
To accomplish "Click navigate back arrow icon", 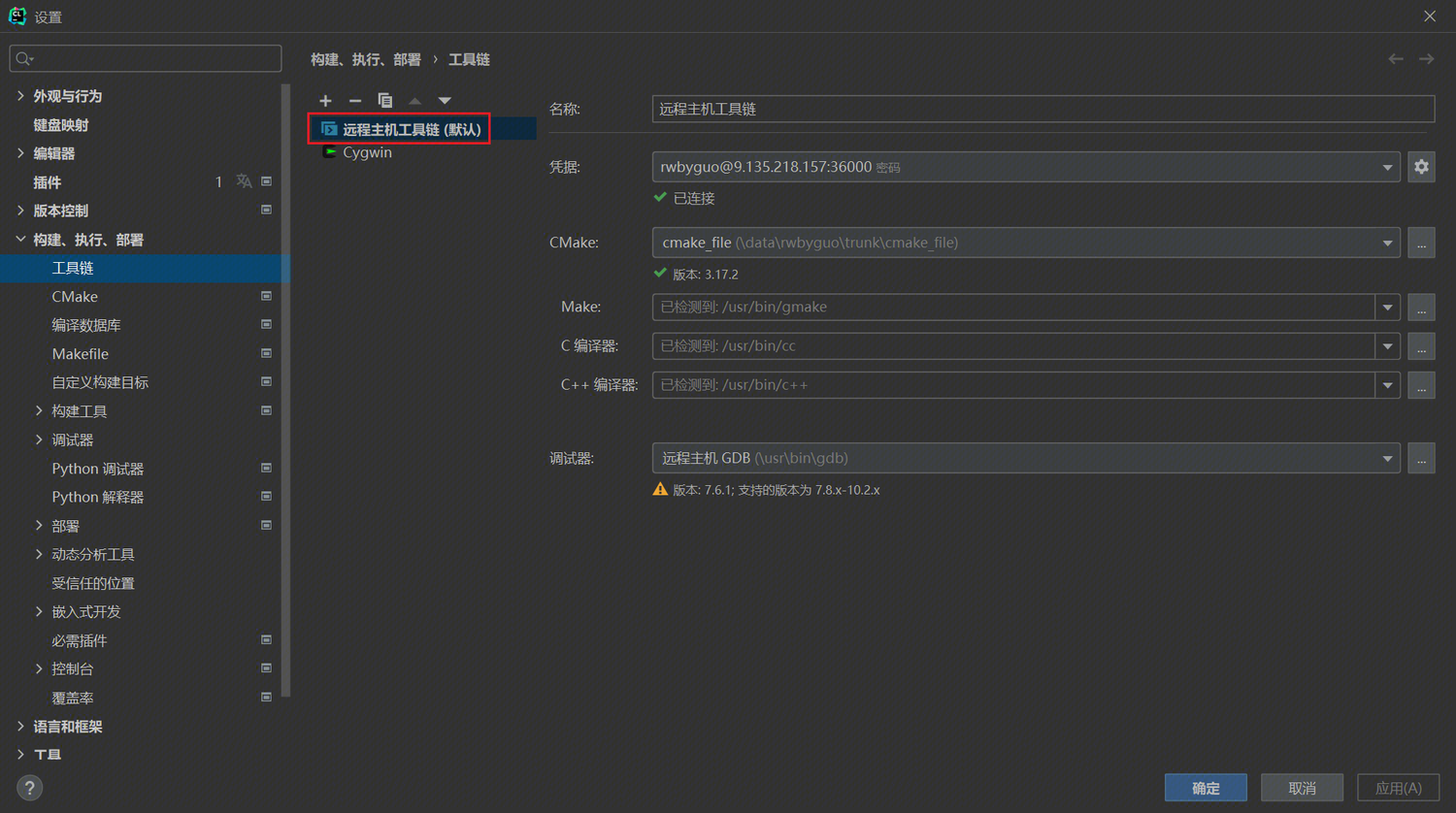I will [1395, 59].
